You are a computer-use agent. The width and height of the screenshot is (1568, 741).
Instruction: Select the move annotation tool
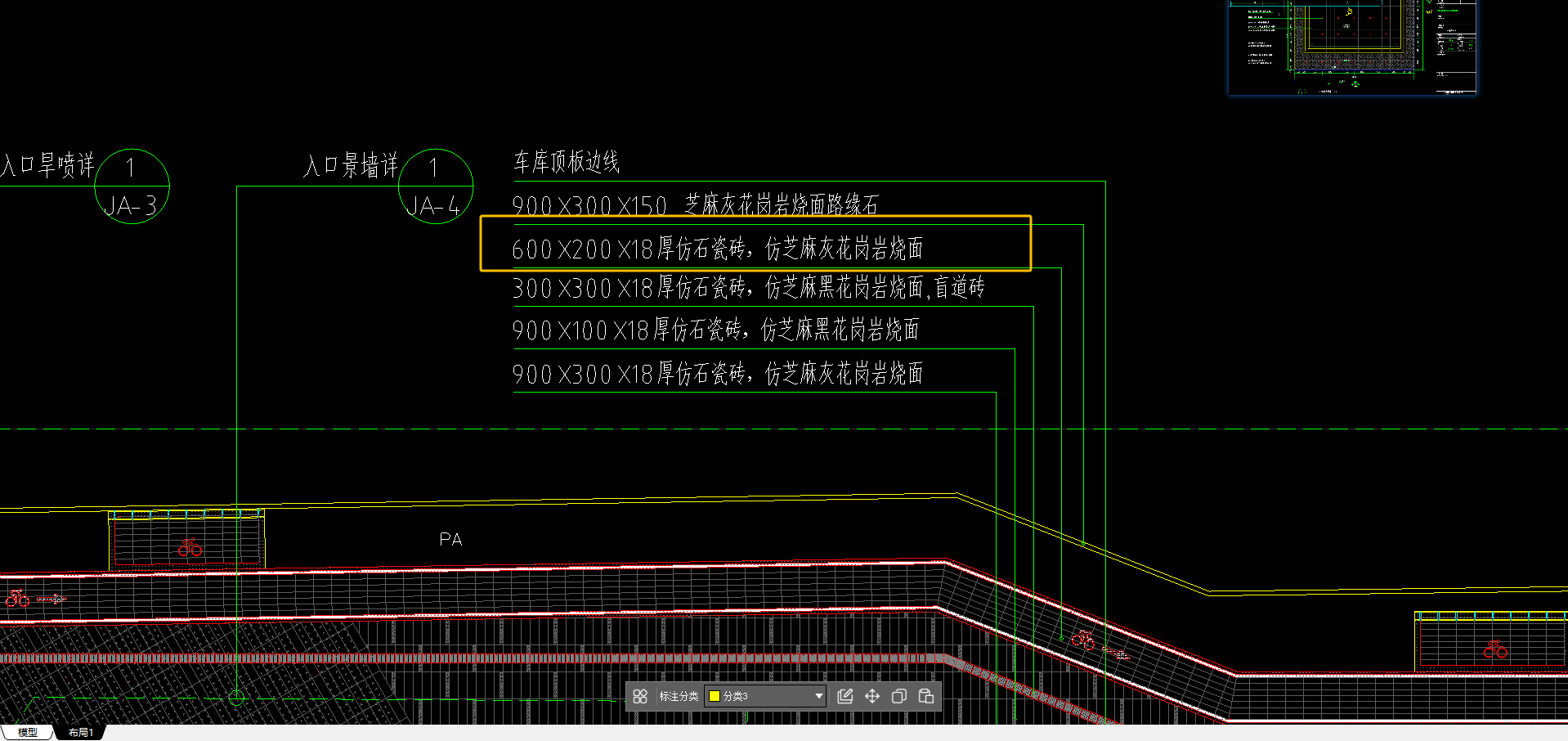click(x=872, y=696)
